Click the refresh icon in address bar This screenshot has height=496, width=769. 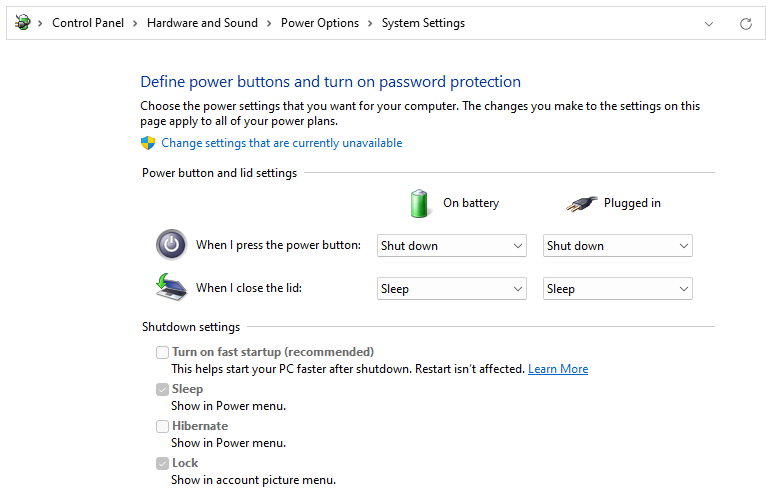pyautogui.click(x=745, y=23)
